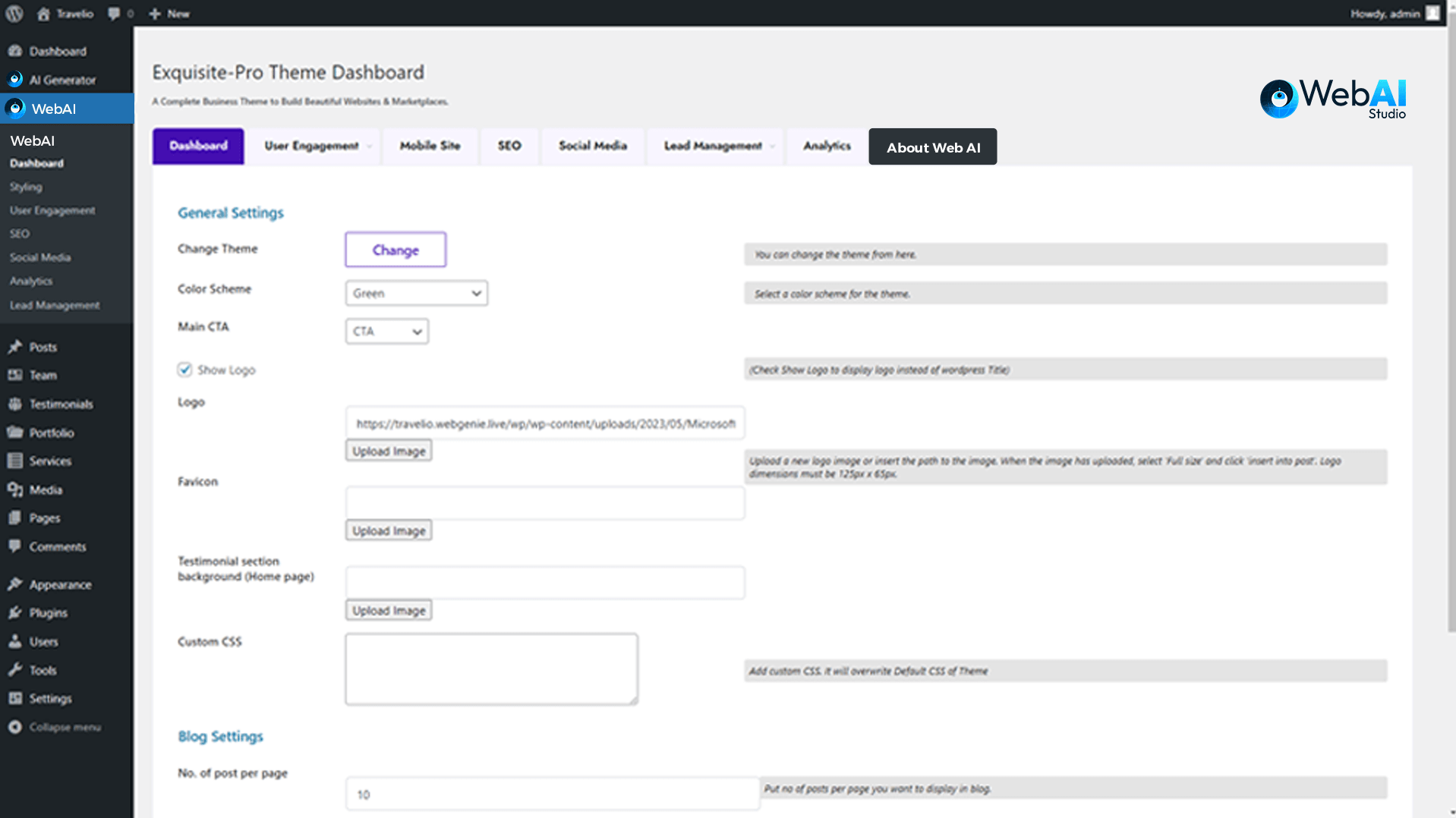
Task: Click Upload Image under Favicon
Action: coord(389,530)
